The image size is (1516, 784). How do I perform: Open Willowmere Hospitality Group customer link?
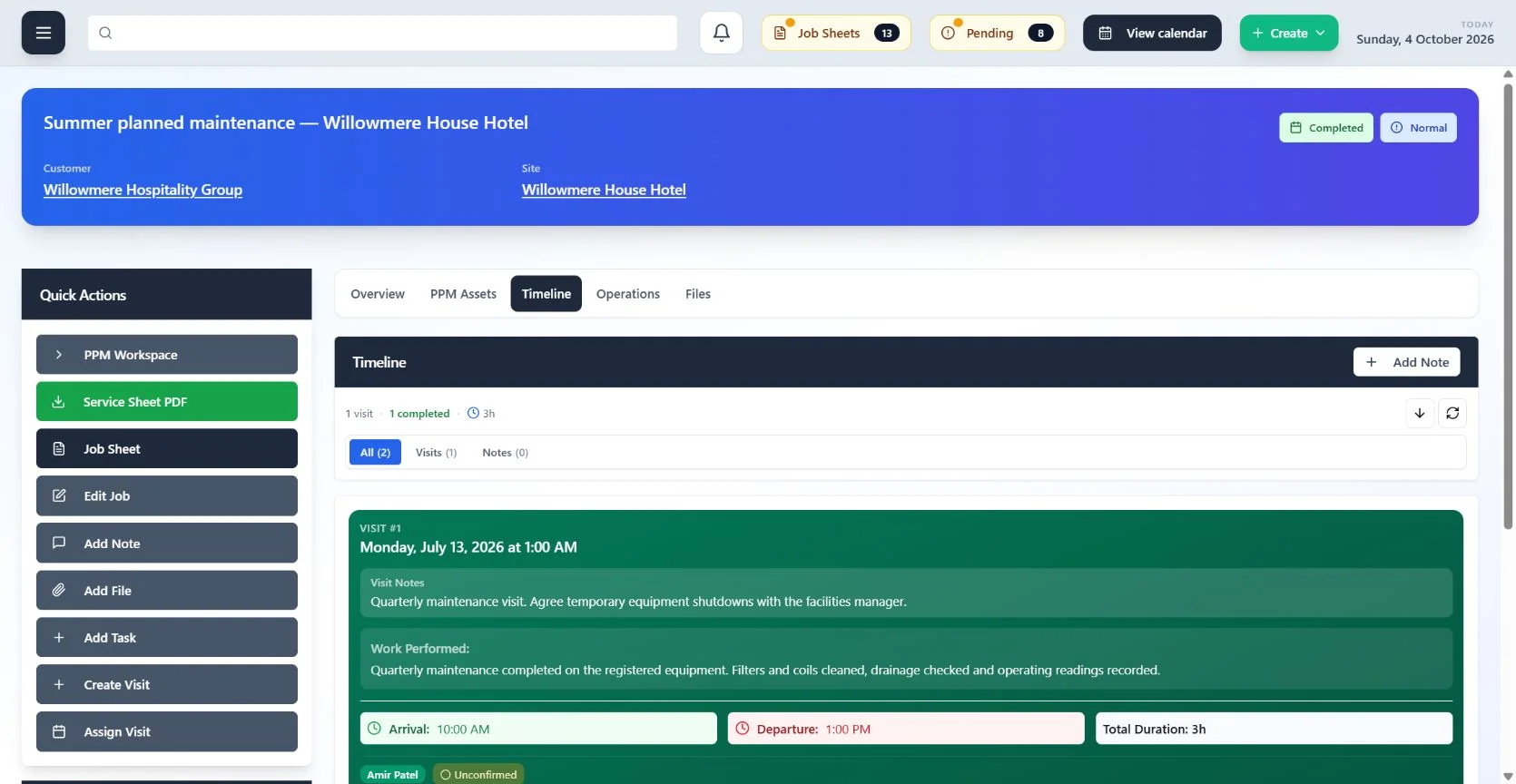pyautogui.click(x=143, y=190)
